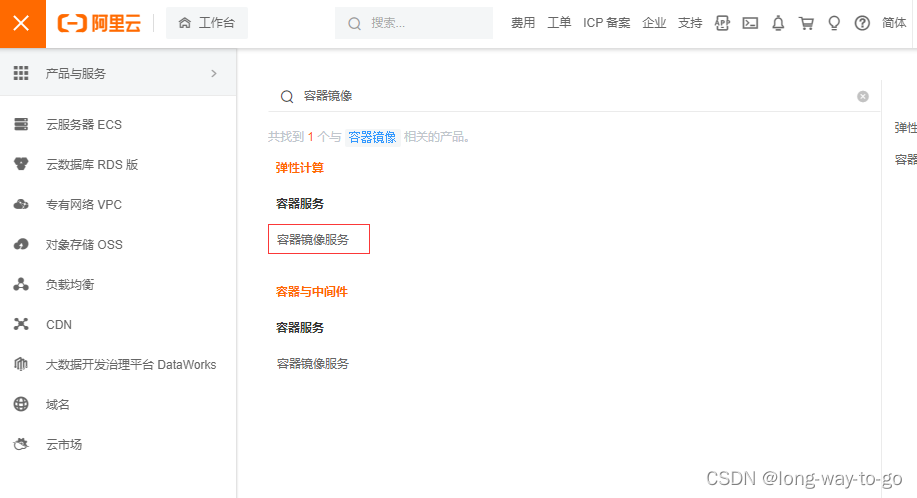Click the 弹性计算 category heading
917x498 pixels.
point(299,168)
